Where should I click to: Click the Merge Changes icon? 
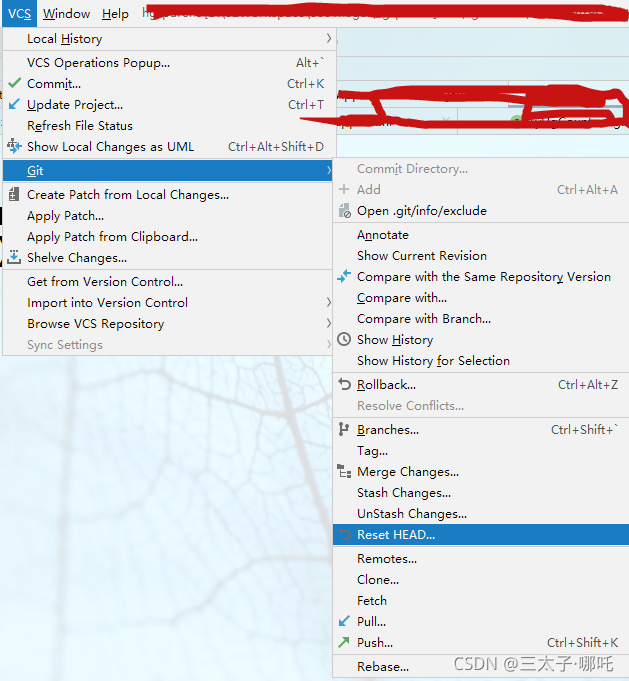click(x=344, y=471)
